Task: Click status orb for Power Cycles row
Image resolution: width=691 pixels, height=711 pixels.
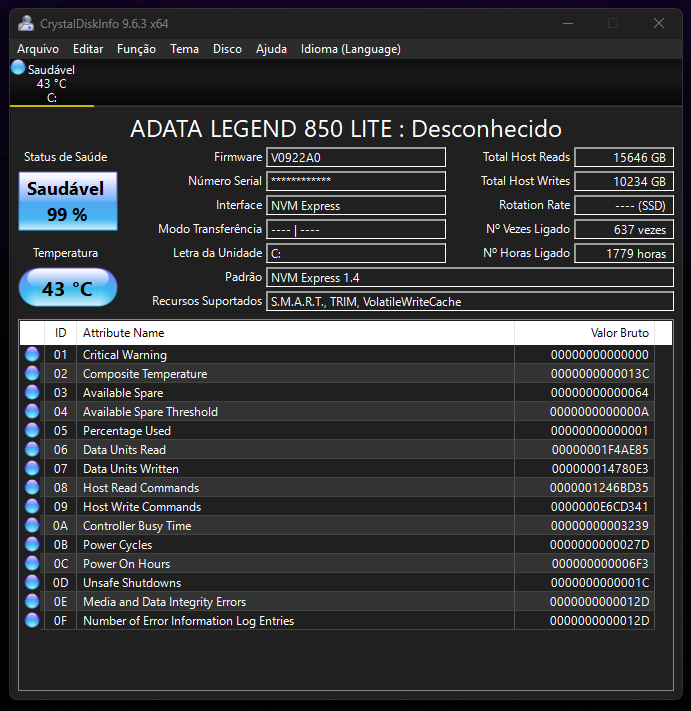Action: click(x=32, y=544)
